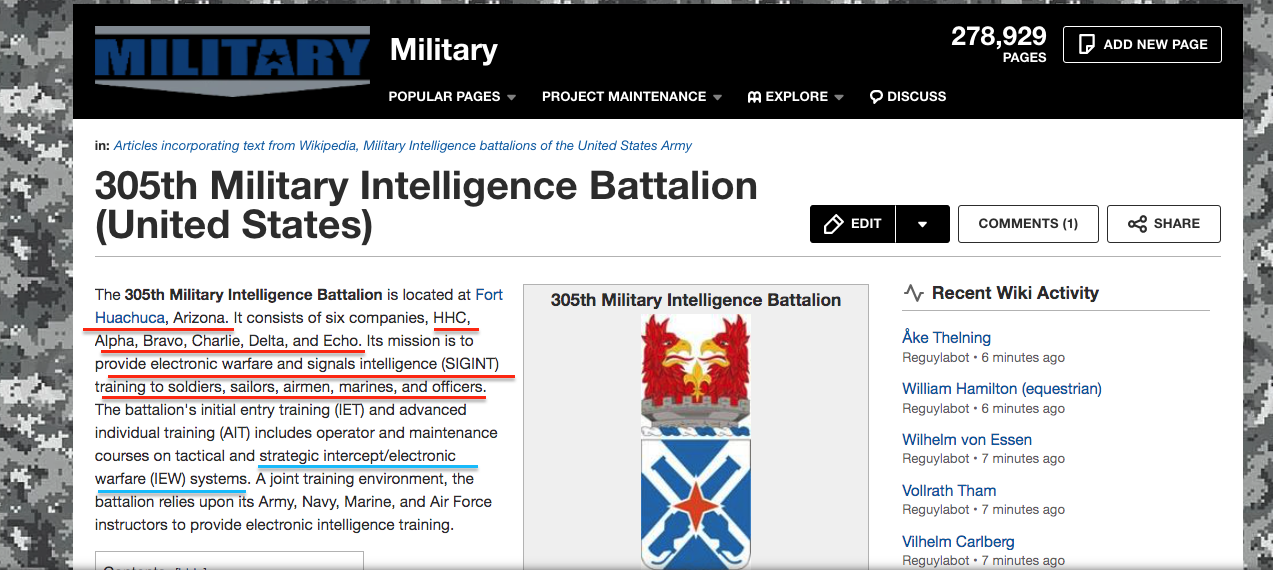Screen dimensions: 1273x570
Task: Click Reguylabot under Vollrath Tham
Action: pos(936,510)
